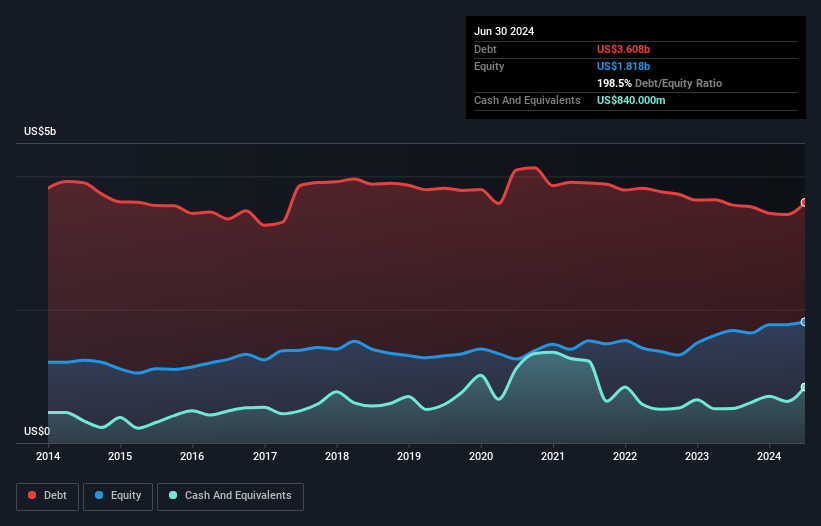Toggle the Debt series legend button
The width and height of the screenshot is (821, 526).
point(48,496)
